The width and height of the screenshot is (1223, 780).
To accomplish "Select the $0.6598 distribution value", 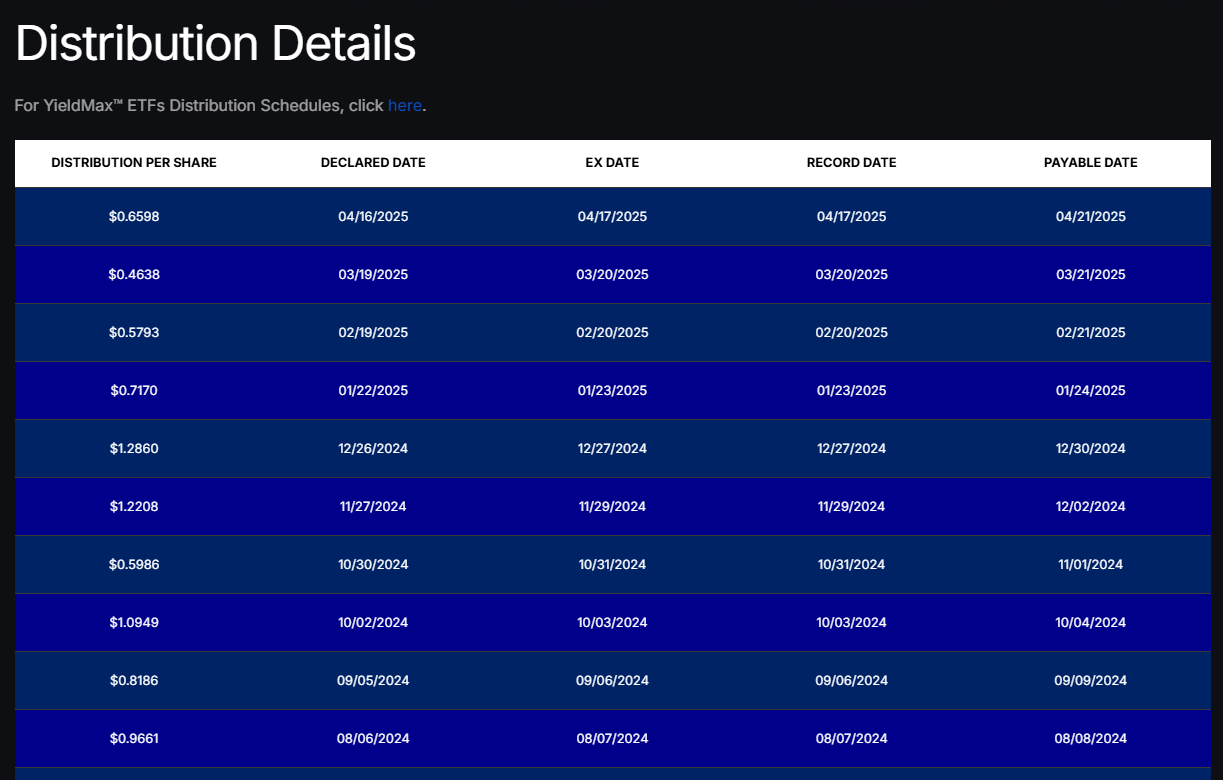I will point(134,216).
